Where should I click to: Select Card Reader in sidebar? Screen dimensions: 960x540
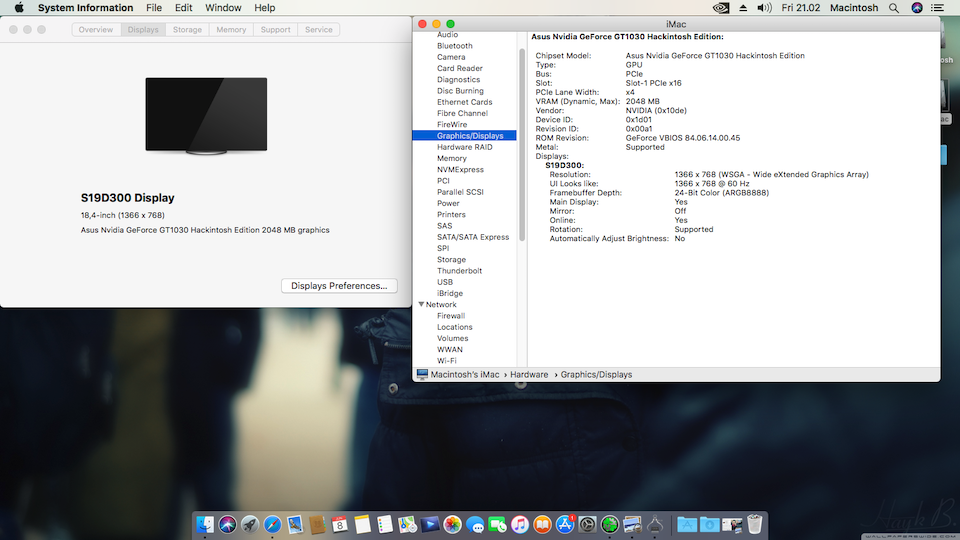coord(459,69)
